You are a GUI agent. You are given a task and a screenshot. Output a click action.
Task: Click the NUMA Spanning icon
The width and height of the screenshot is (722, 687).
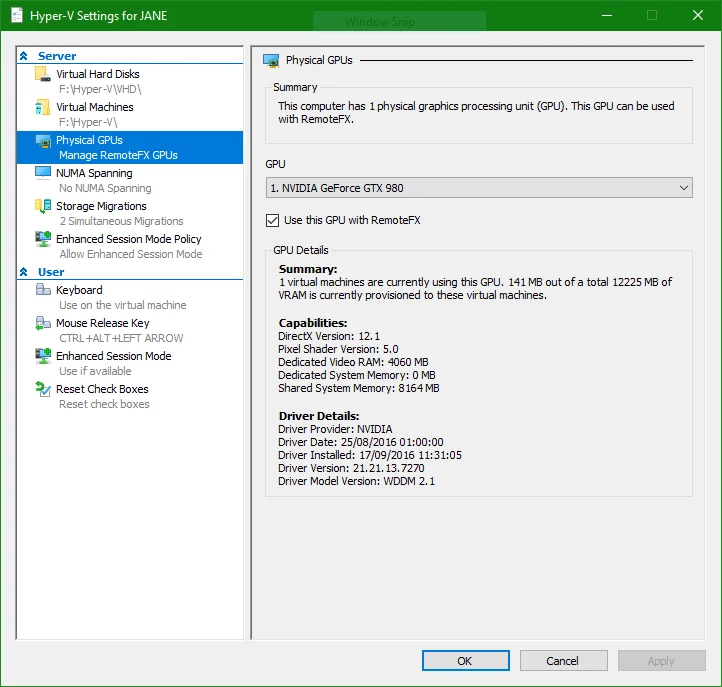42,173
